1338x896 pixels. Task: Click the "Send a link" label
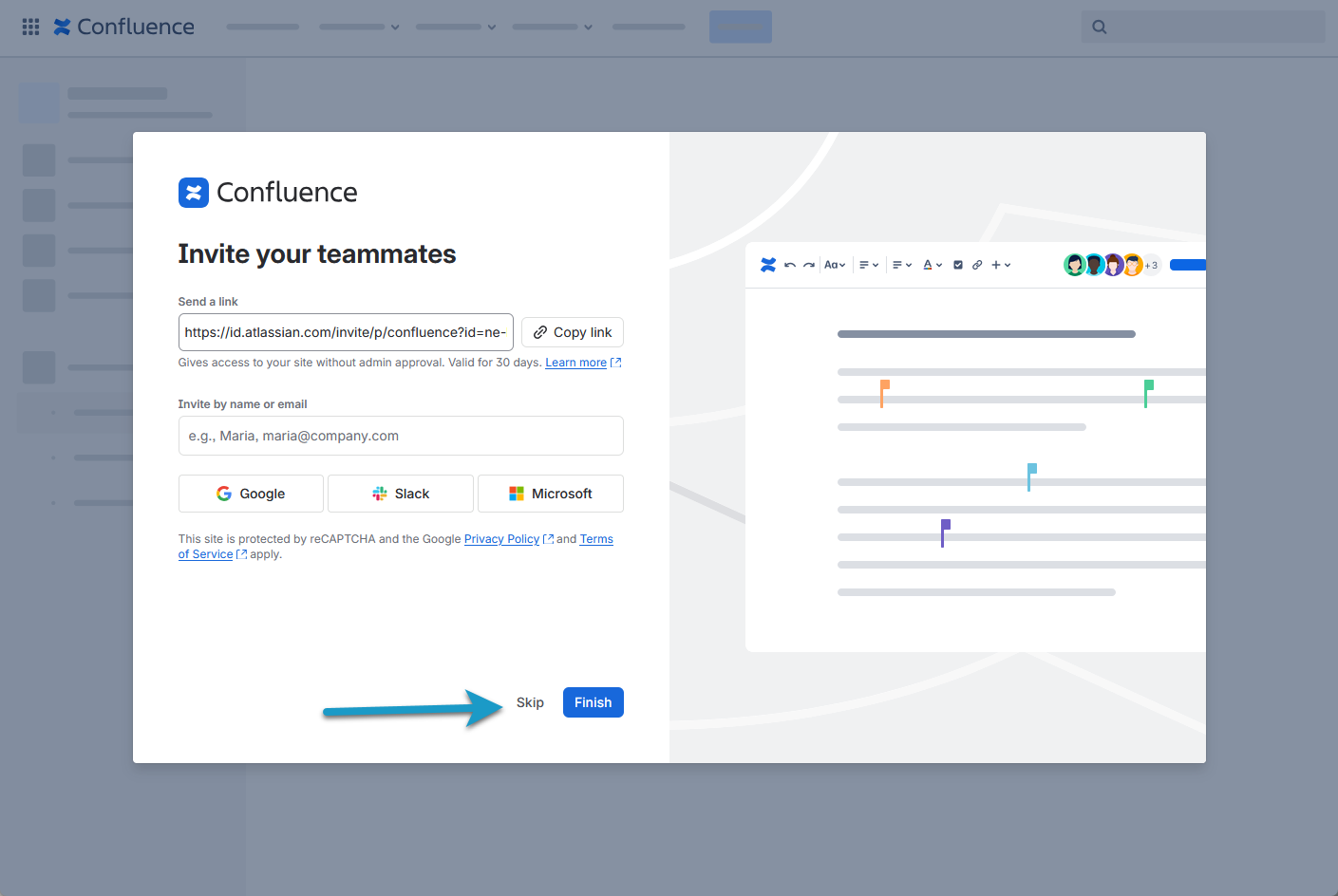point(208,302)
